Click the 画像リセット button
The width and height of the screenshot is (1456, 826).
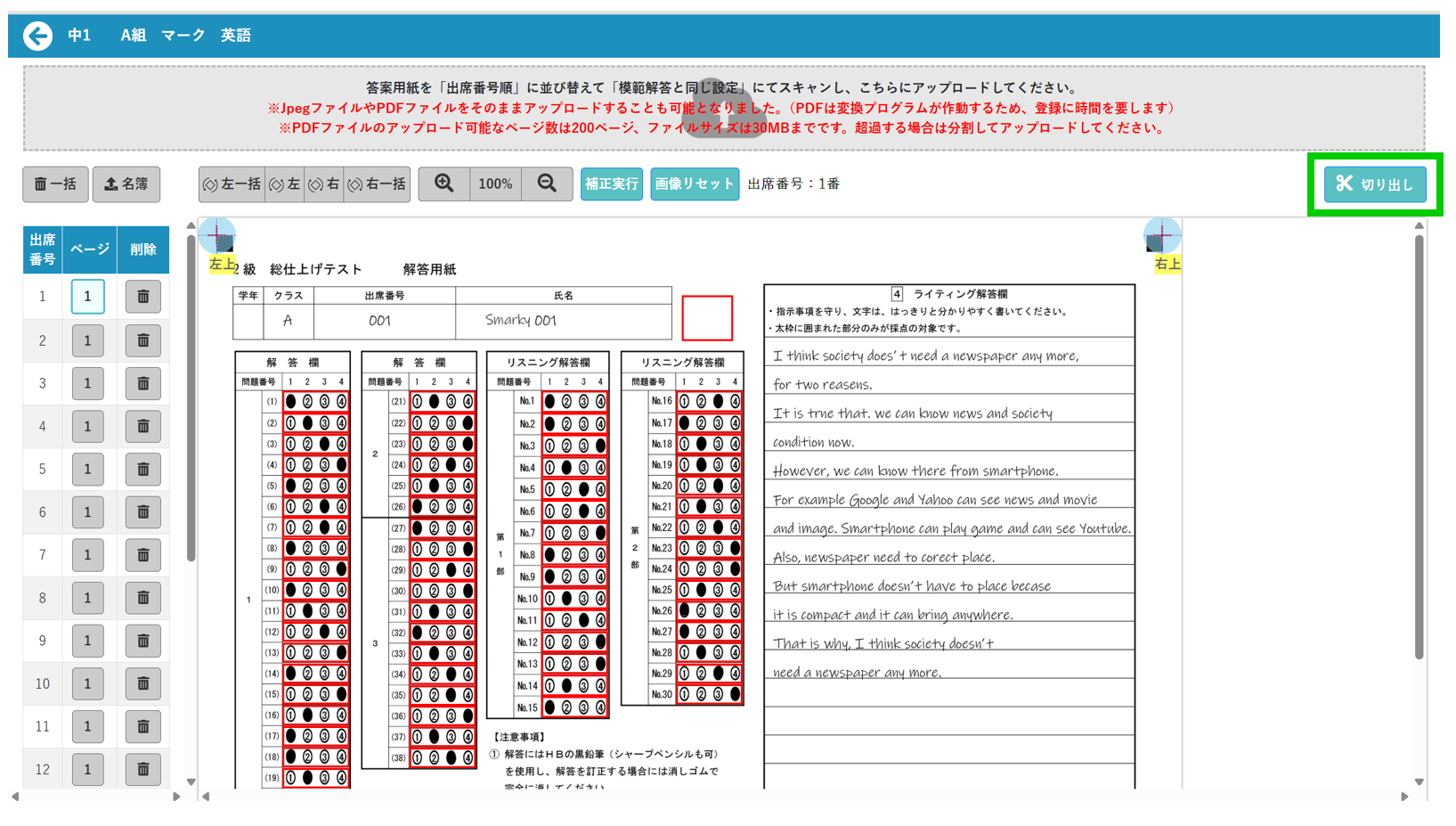pyautogui.click(x=694, y=184)
